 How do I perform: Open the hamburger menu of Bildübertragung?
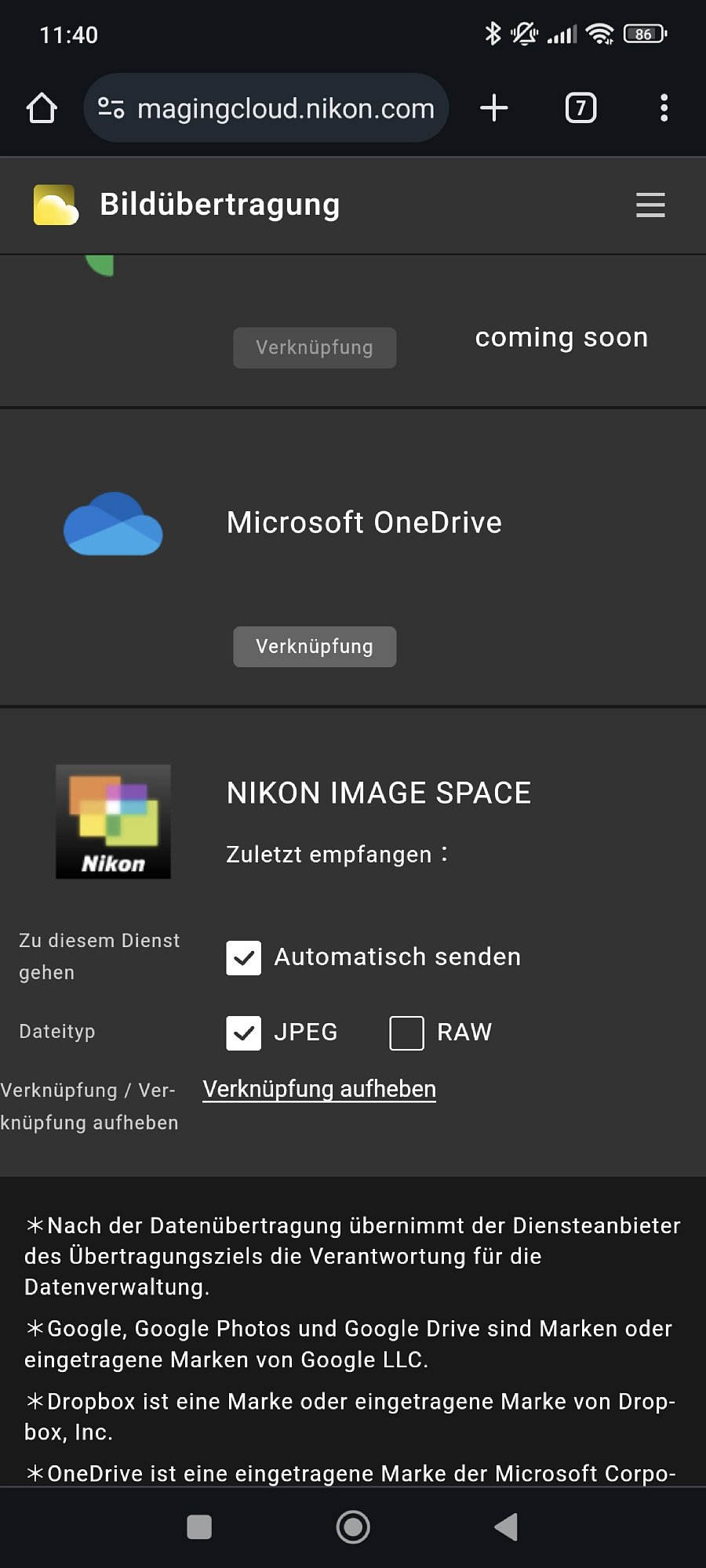650,205
